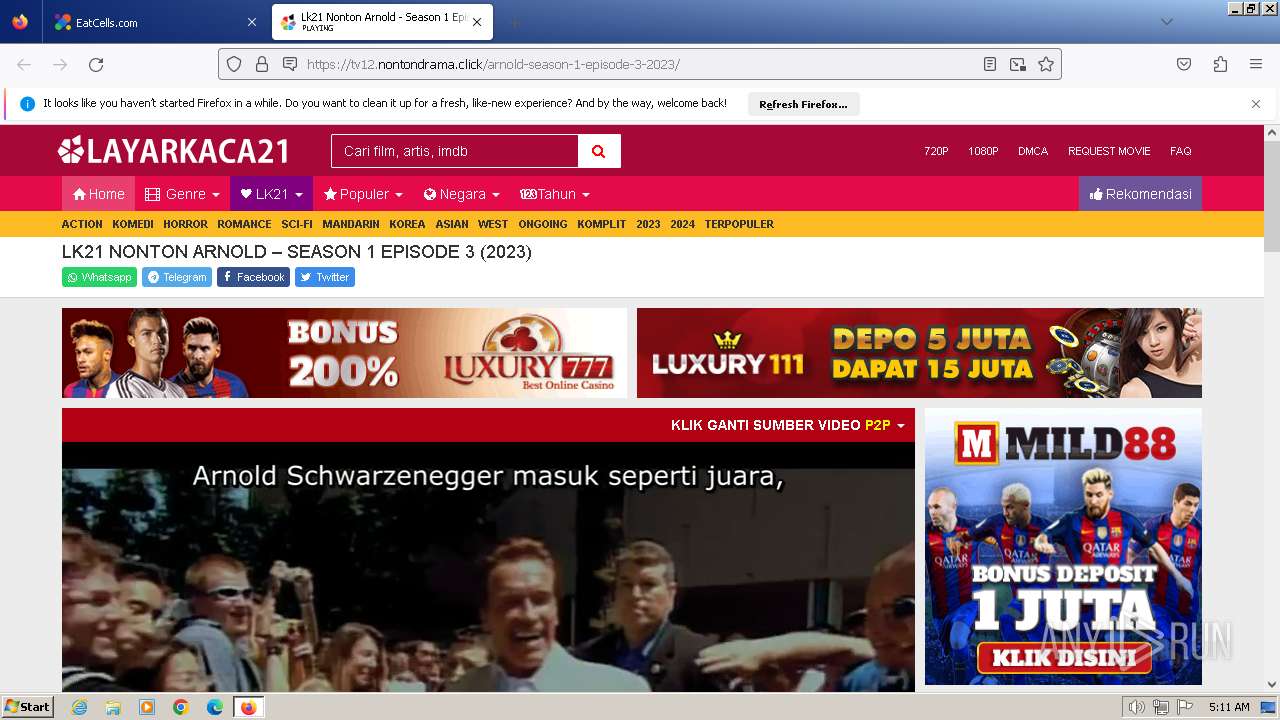Go to the Home menu item
This screenshot has width=1280, height=720.
pos(98,194)
